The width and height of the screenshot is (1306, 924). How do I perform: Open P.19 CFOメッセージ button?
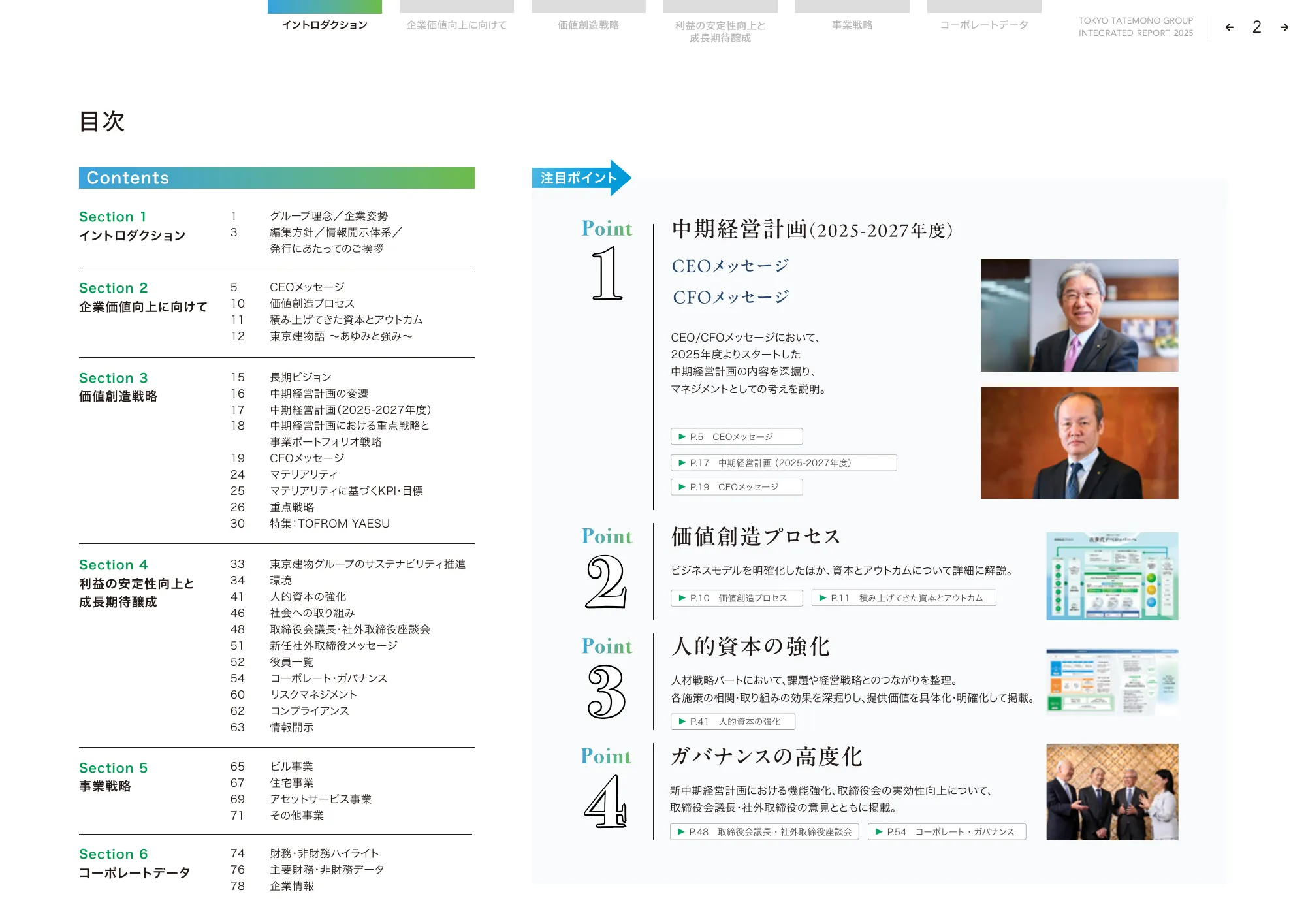737,486
